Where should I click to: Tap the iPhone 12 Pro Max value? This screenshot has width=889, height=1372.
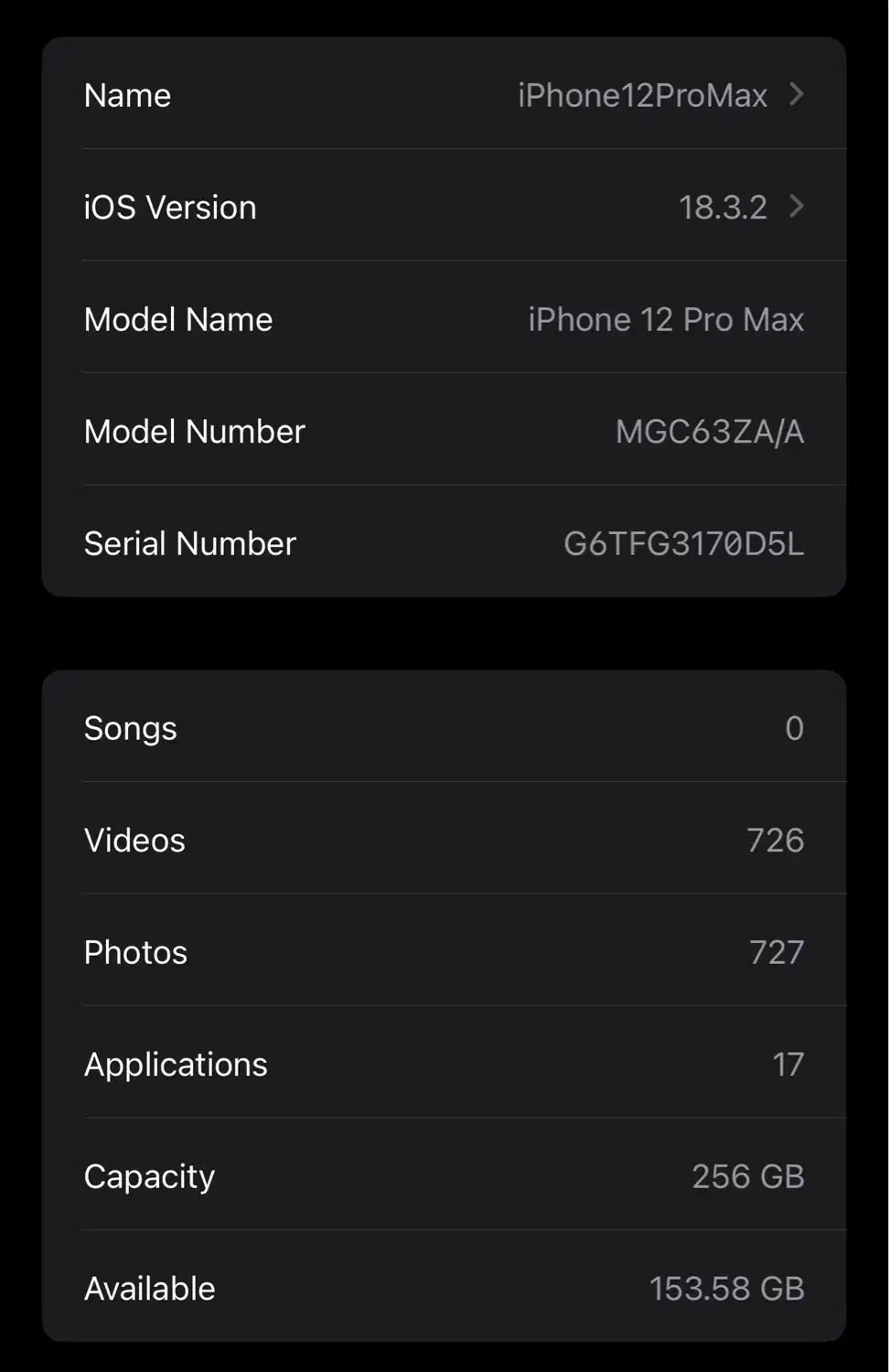point(666,319)
